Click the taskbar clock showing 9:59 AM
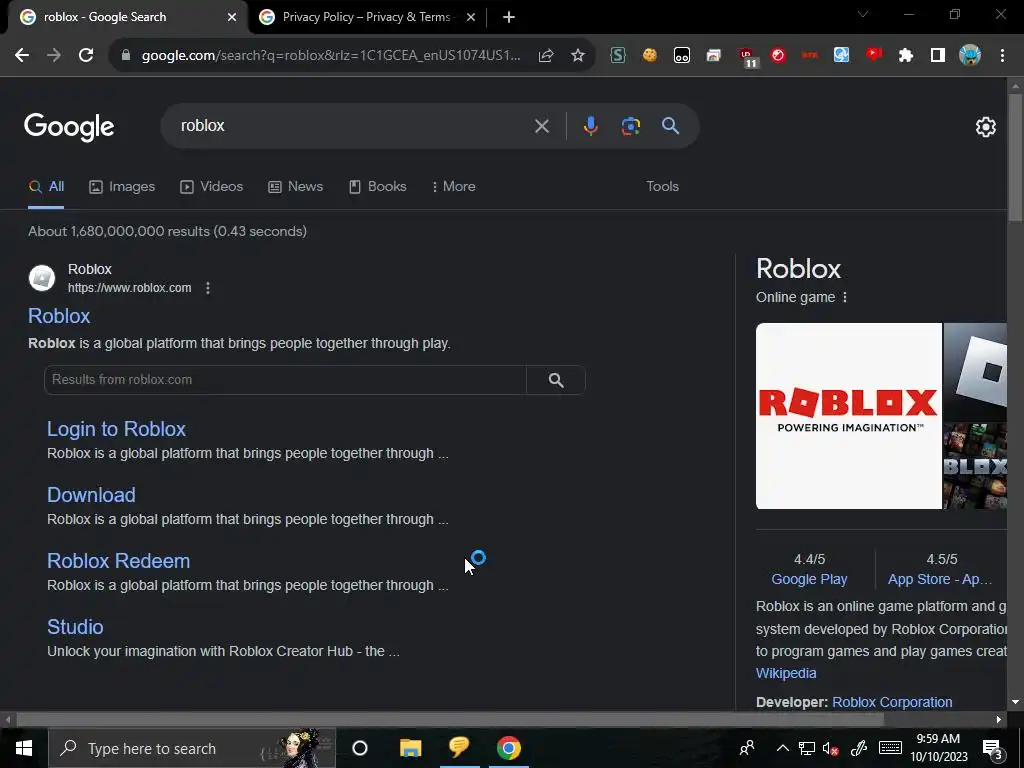This screenshot has height=768, width=1024. pyautogui.click(x=938, y=748)
